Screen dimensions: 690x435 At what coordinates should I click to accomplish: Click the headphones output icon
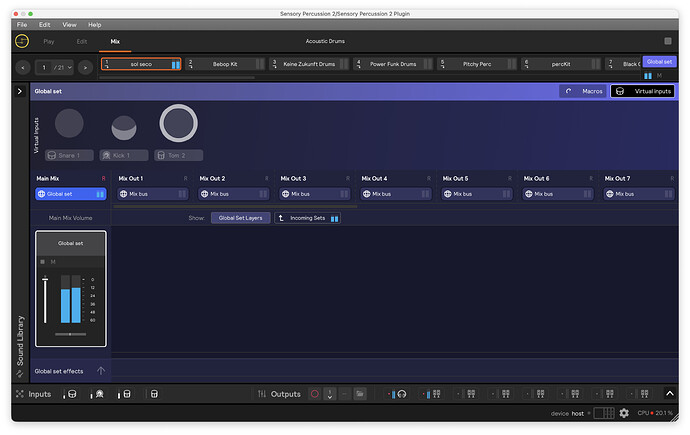coord(399,394)
